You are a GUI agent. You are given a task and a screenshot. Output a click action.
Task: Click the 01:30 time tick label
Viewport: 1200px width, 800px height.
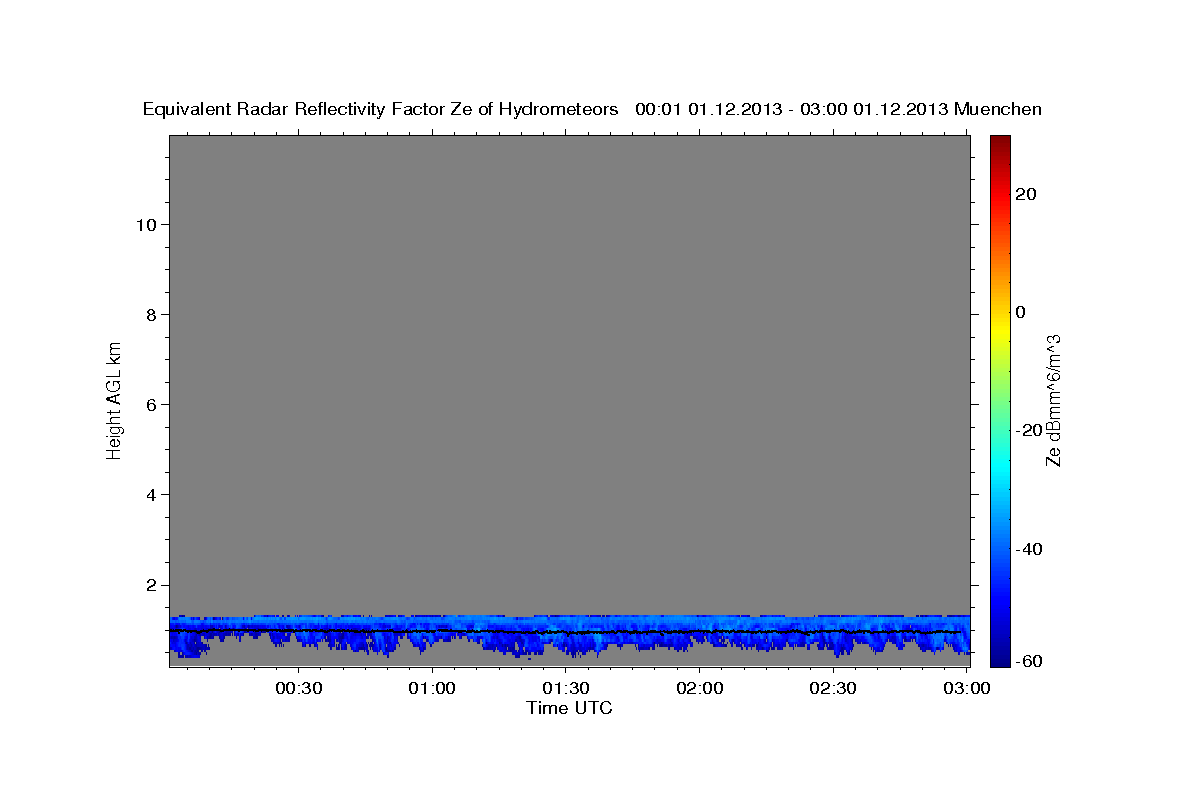[566, 688]
